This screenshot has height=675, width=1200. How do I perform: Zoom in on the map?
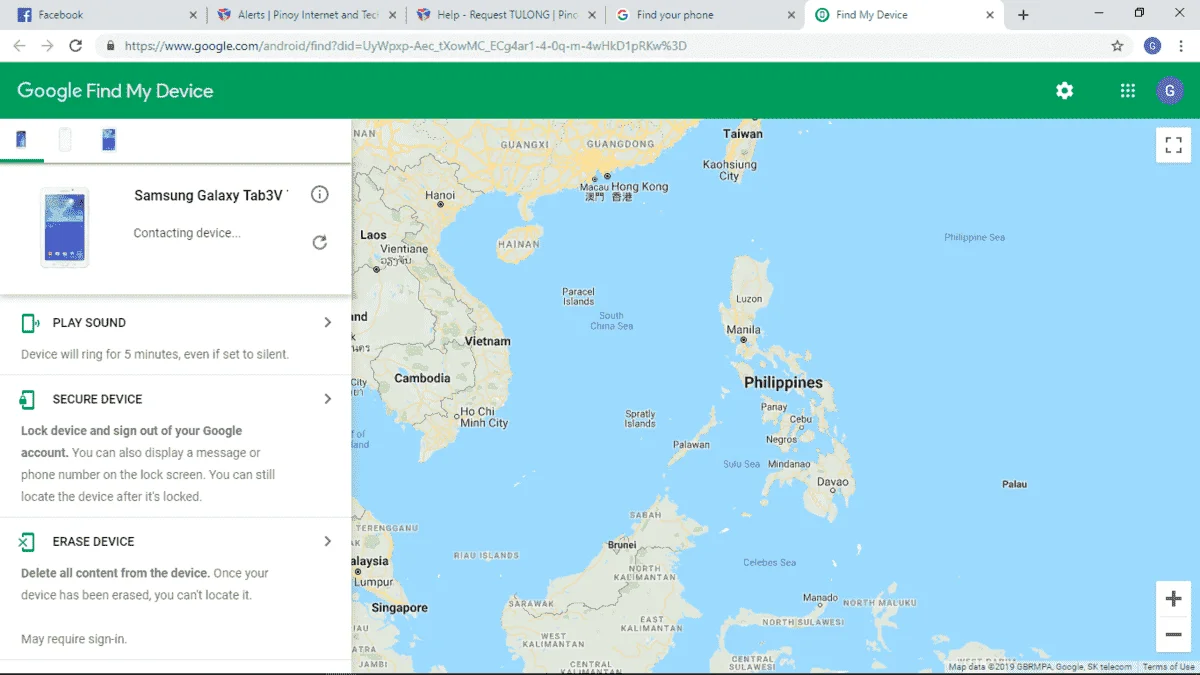click(1173, 599)
